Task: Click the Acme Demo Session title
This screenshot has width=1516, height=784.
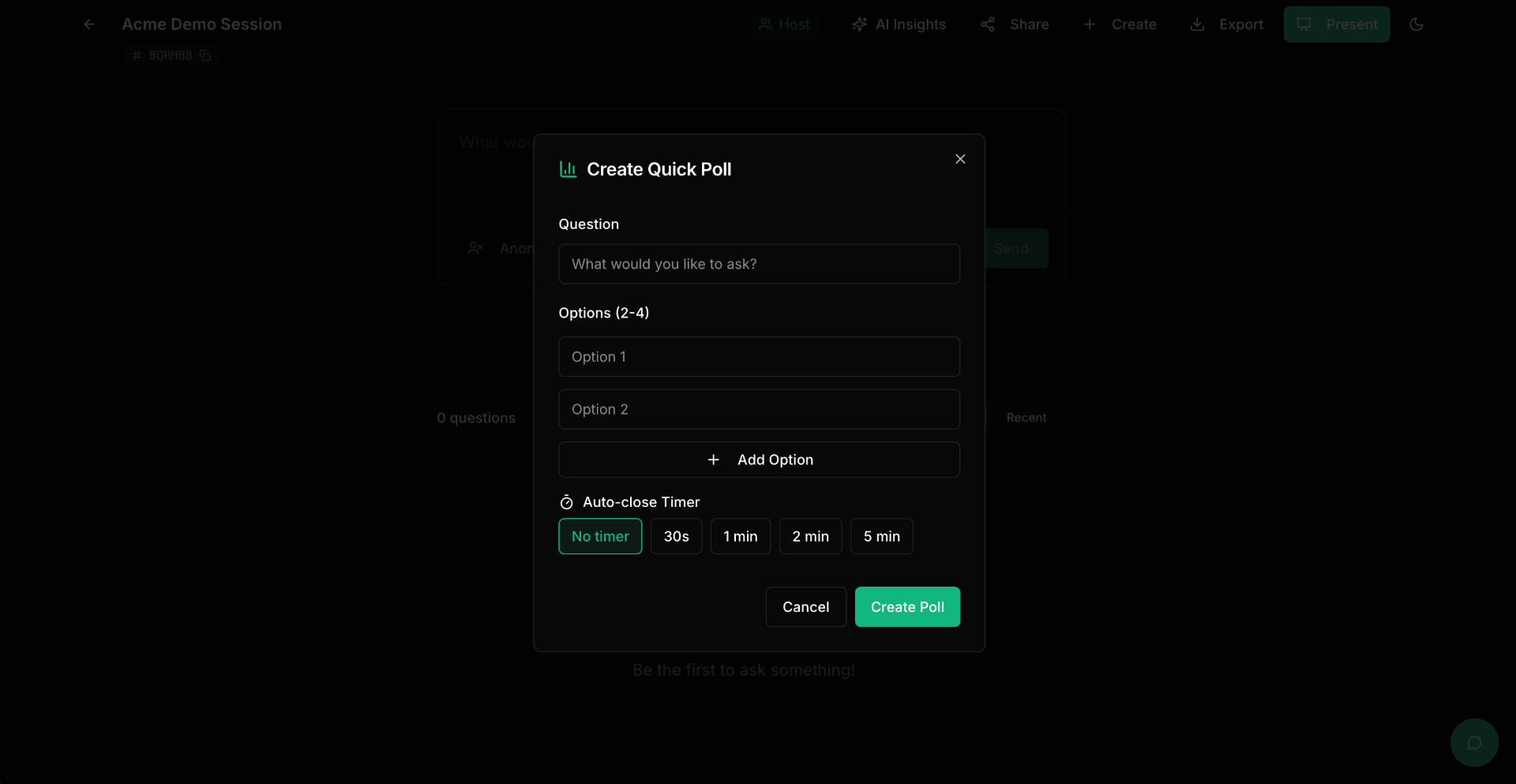Action: click(x=201, y=24)
